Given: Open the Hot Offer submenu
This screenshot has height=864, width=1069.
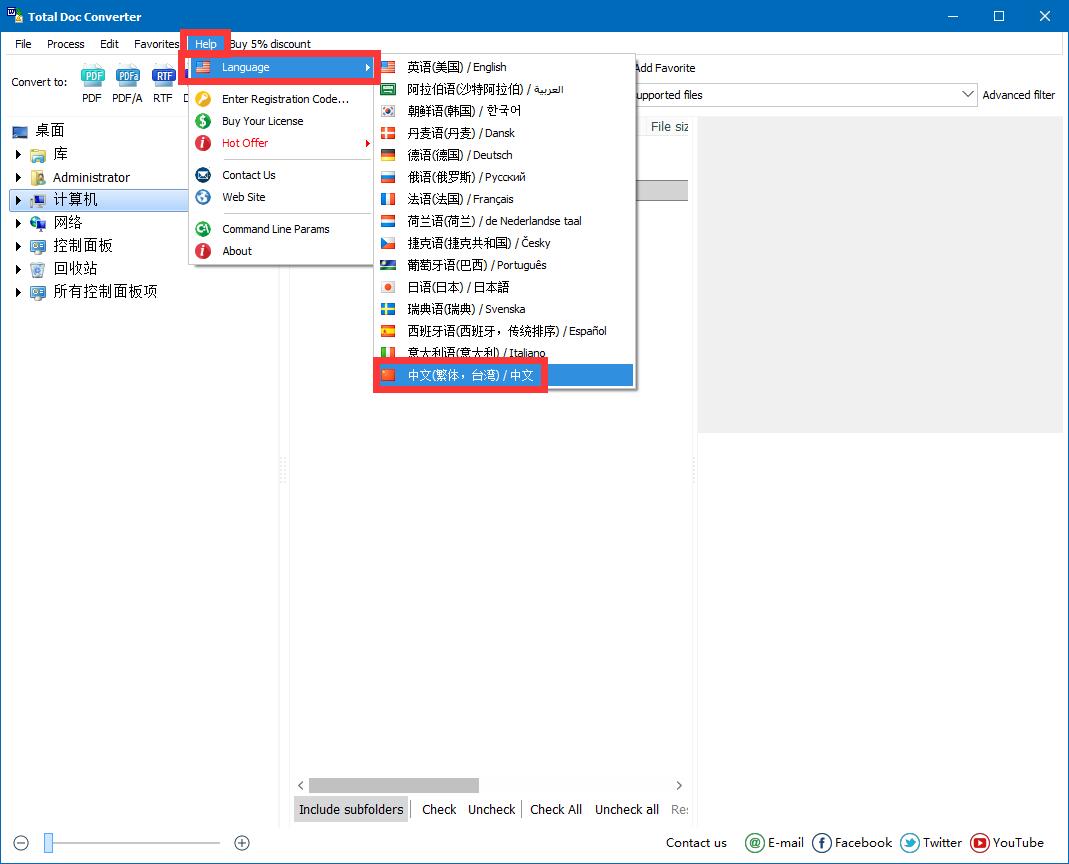Looking at the screenshot, I should point(282,143).
